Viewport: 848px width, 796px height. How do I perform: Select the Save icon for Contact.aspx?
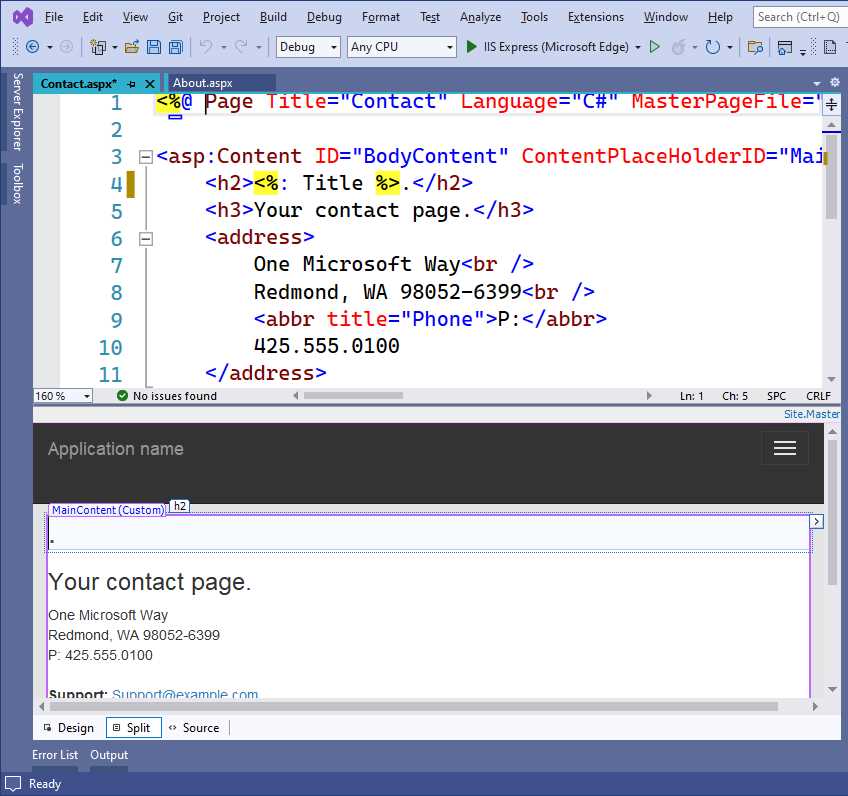tap(153, 46)
